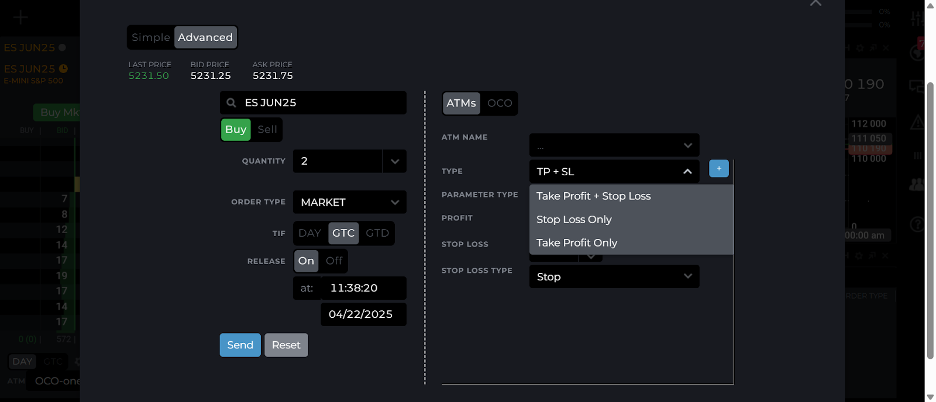Click the blue plus button beside TYPE
936x402 pixels.
[x=719, y=169]
